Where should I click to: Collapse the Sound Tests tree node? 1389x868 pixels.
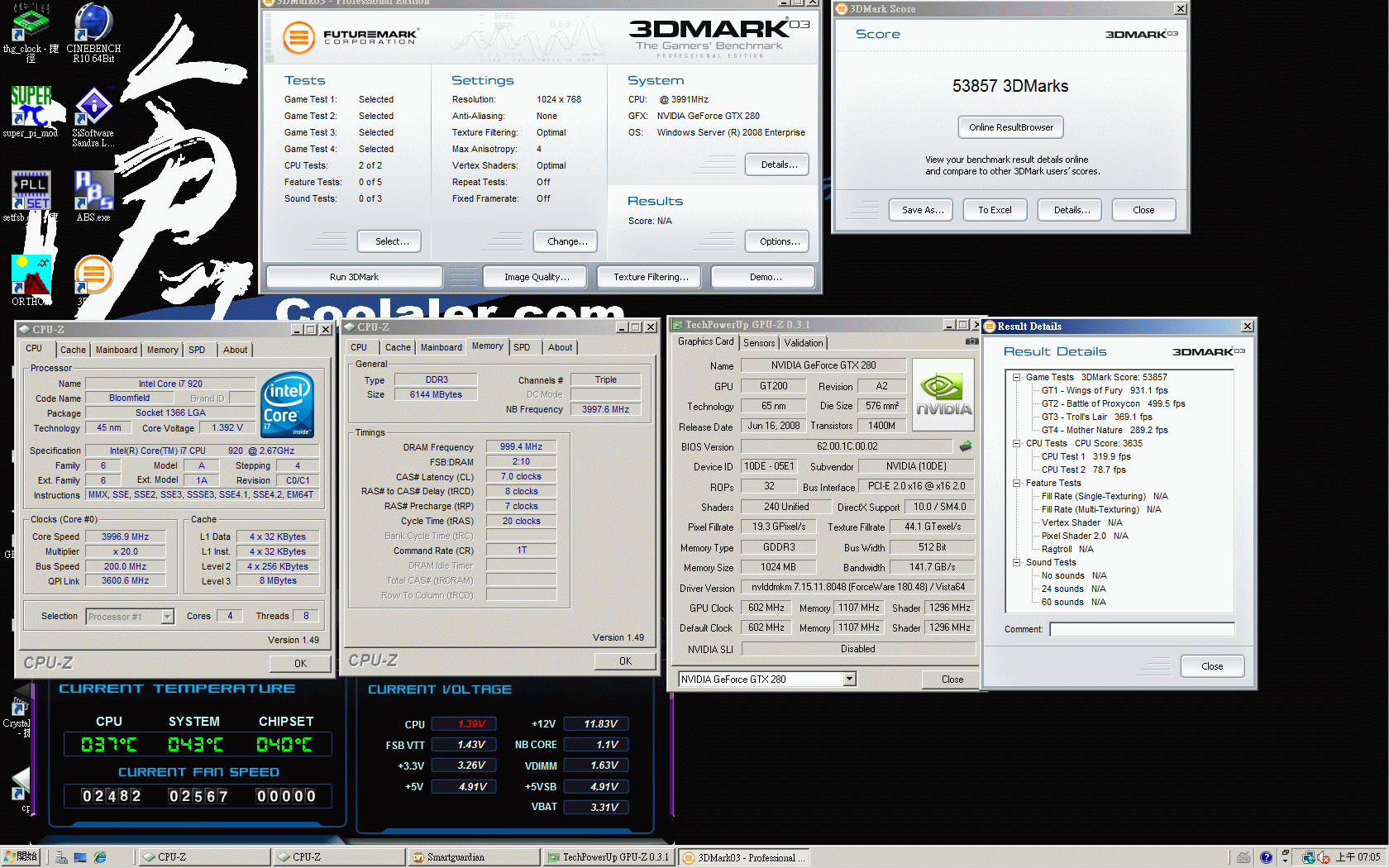point(1016,562)
